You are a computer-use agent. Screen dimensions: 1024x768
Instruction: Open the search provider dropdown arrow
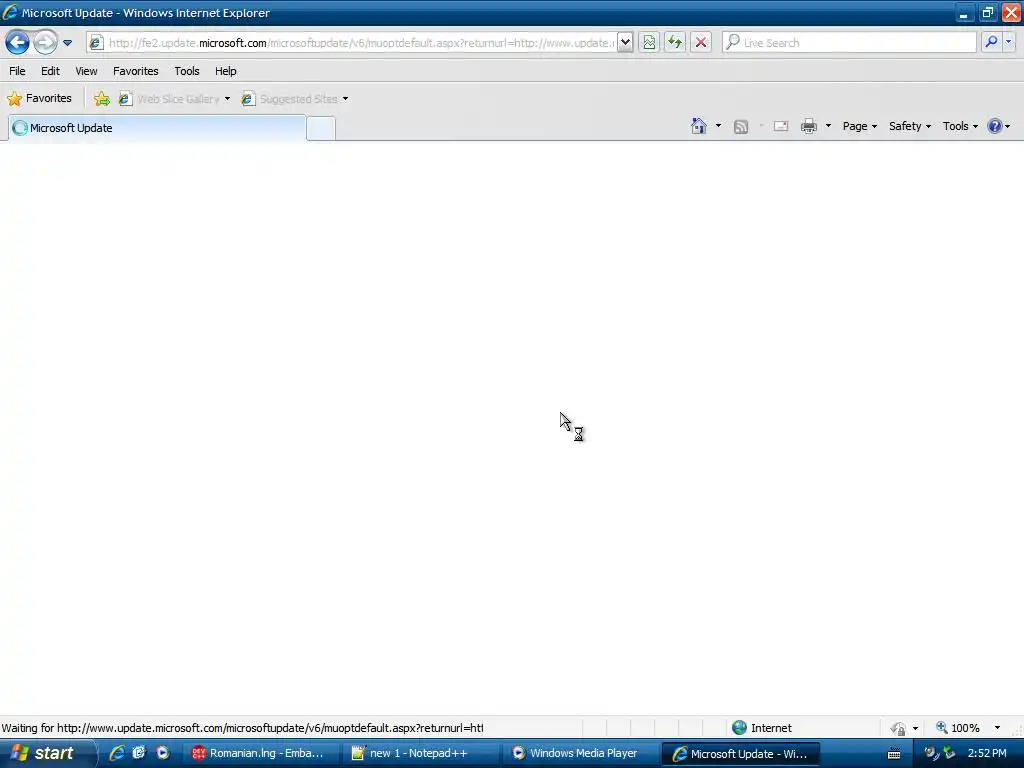1008,42
